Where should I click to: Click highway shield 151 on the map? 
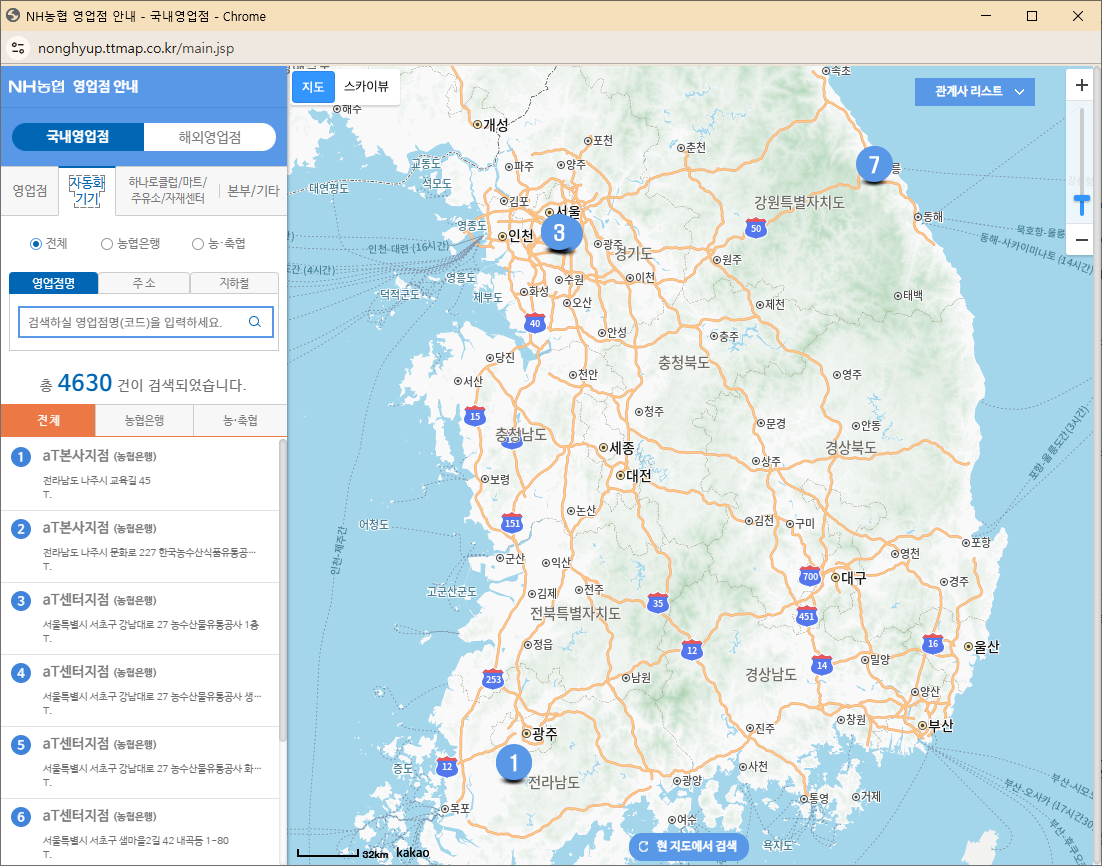click(512, 523)
